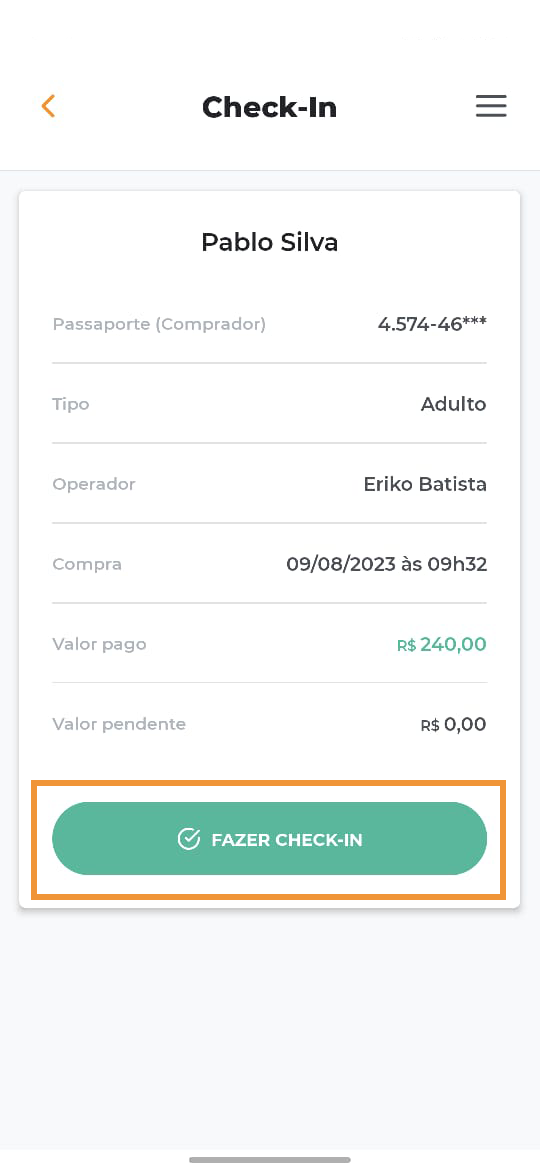The height and width of the screenshot is (1170, 540).
Task: Click the operator name Eriko Batista
Action: (425, 484)
